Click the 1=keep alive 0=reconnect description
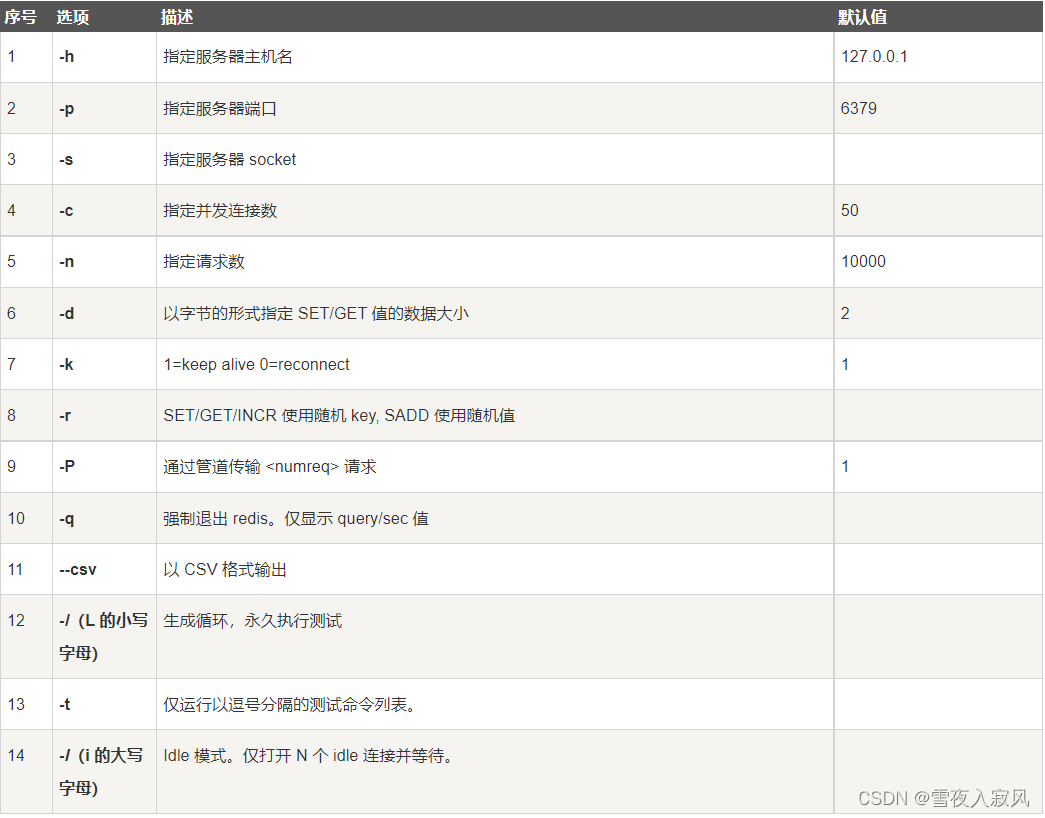1045x818 pixels. 257,365
